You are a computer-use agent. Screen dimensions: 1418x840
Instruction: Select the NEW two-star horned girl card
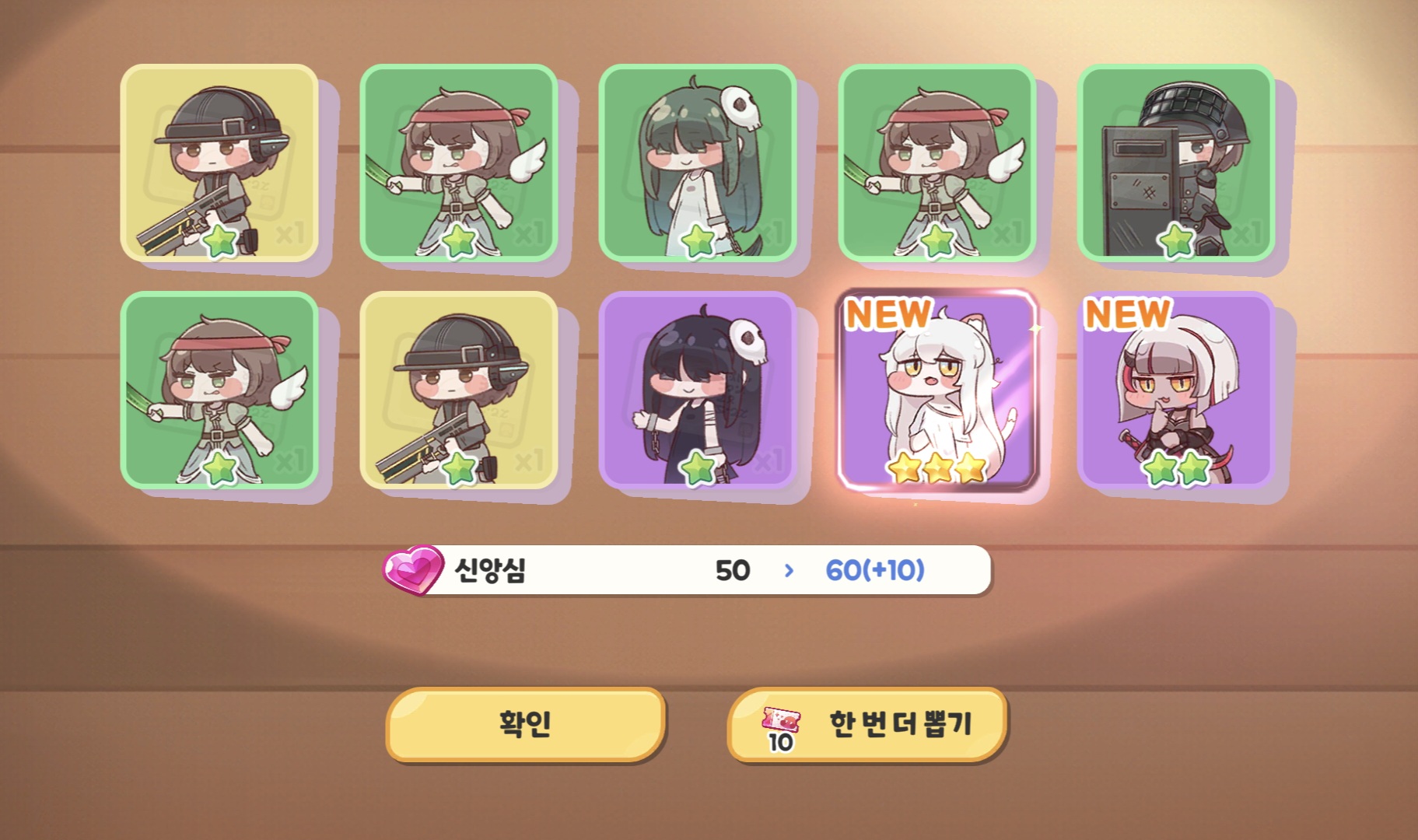[x=1175, y=390]
